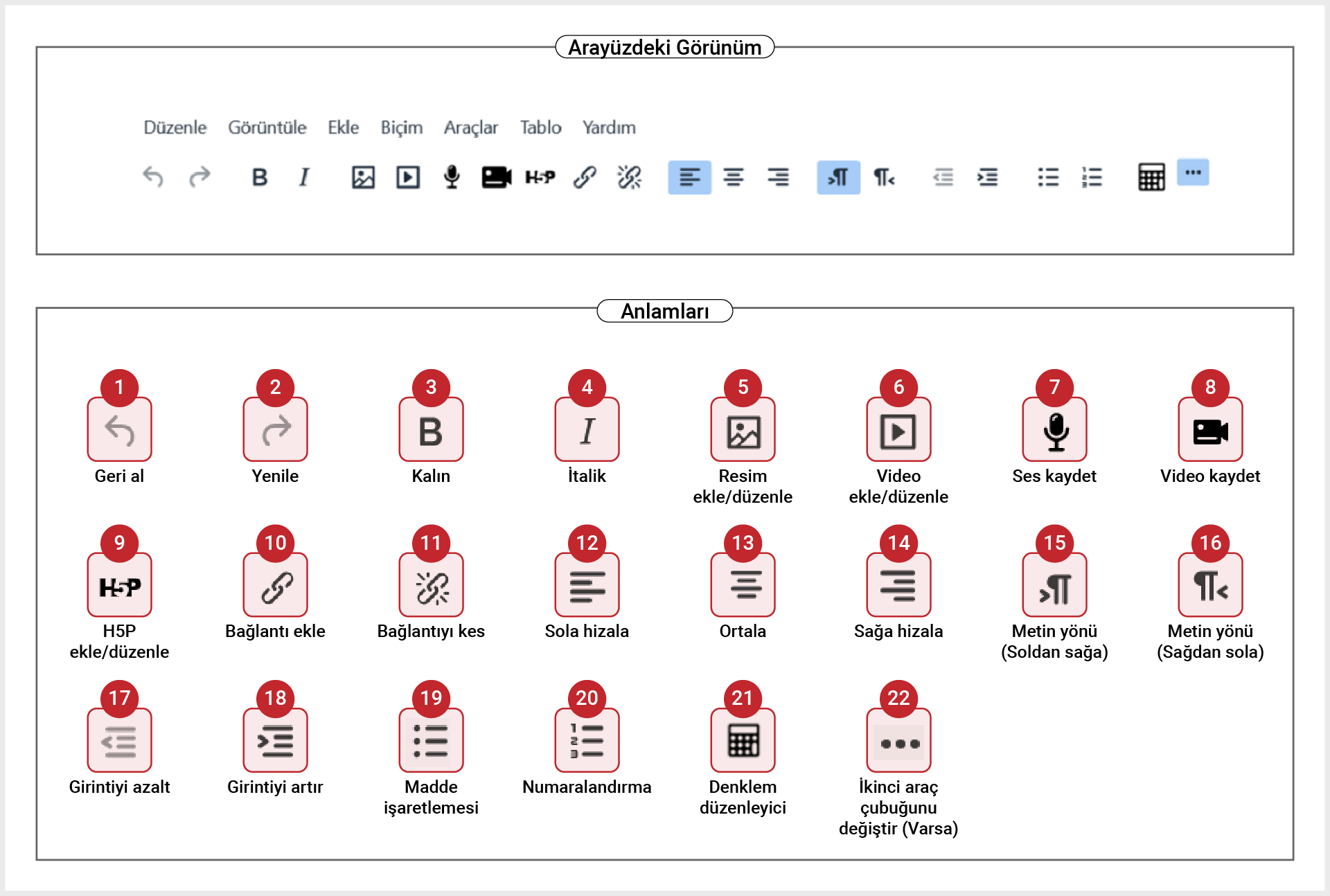The image size is (1330, 896).
Task: Center align text in the toolbar
Action: (x=734, y=177)
